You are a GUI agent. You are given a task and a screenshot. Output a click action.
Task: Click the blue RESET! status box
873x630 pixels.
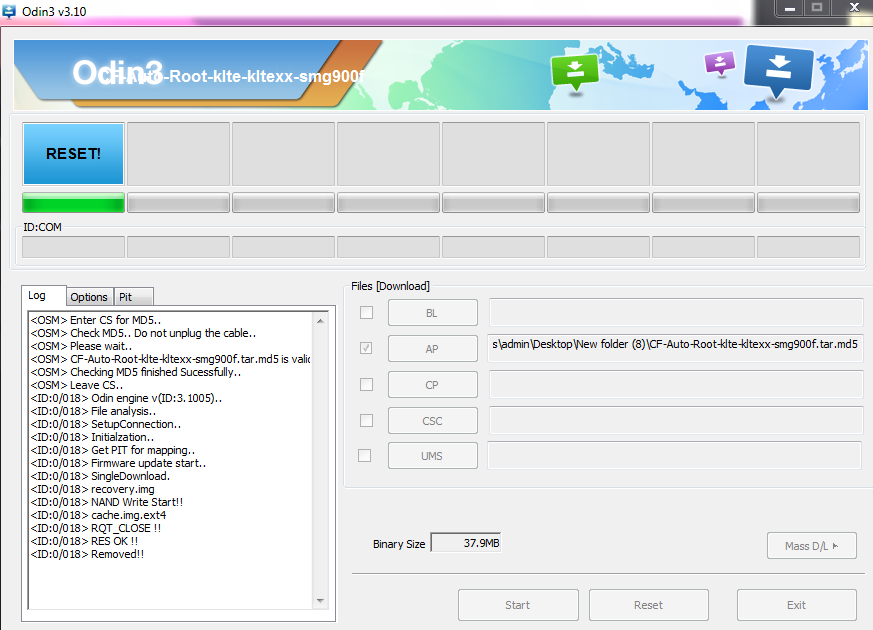[73, 154]
